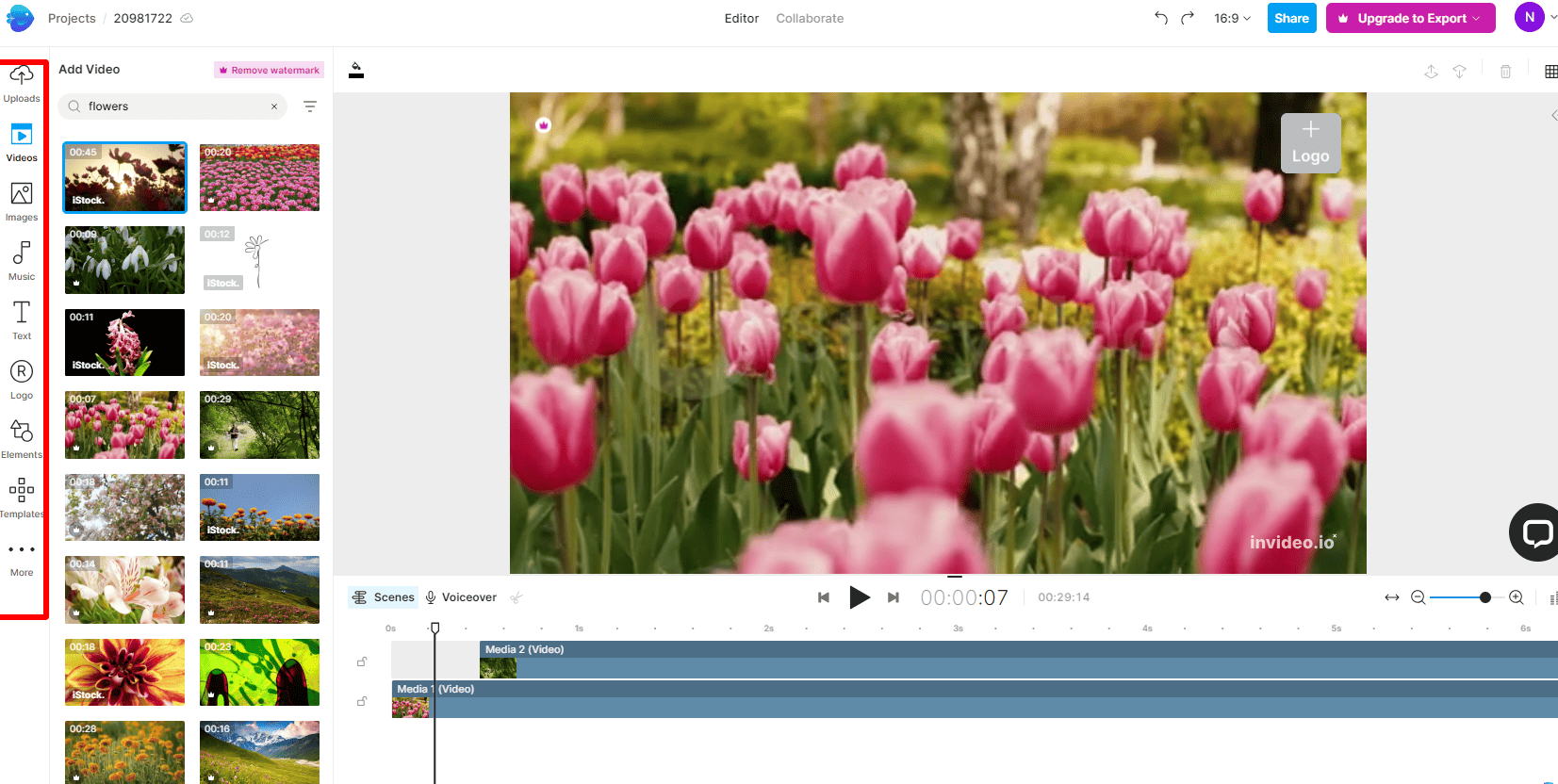Open project name 20981722
Image resolution: width=1558 pixels, height=784 pixels.
(143, 18)
